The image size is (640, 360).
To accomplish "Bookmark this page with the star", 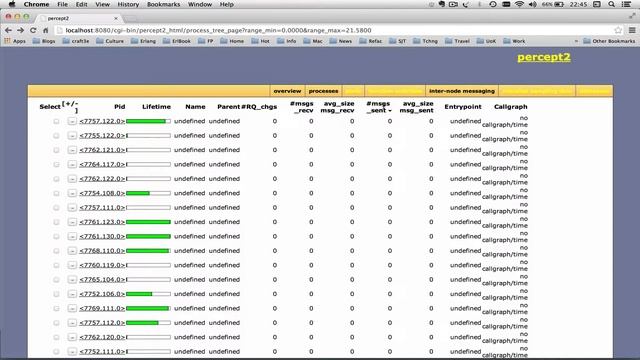I will [618, 30].
